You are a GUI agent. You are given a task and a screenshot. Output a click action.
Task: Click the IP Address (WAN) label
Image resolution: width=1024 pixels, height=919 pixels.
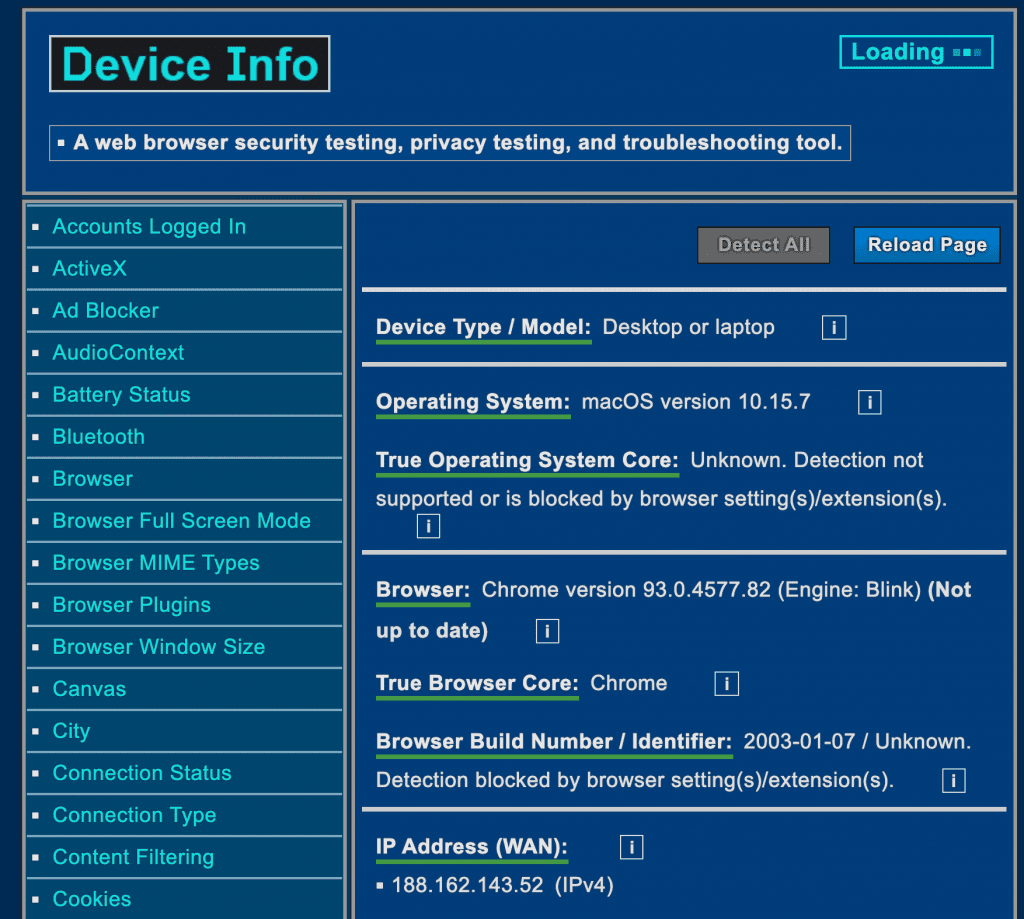coord(472,846)
